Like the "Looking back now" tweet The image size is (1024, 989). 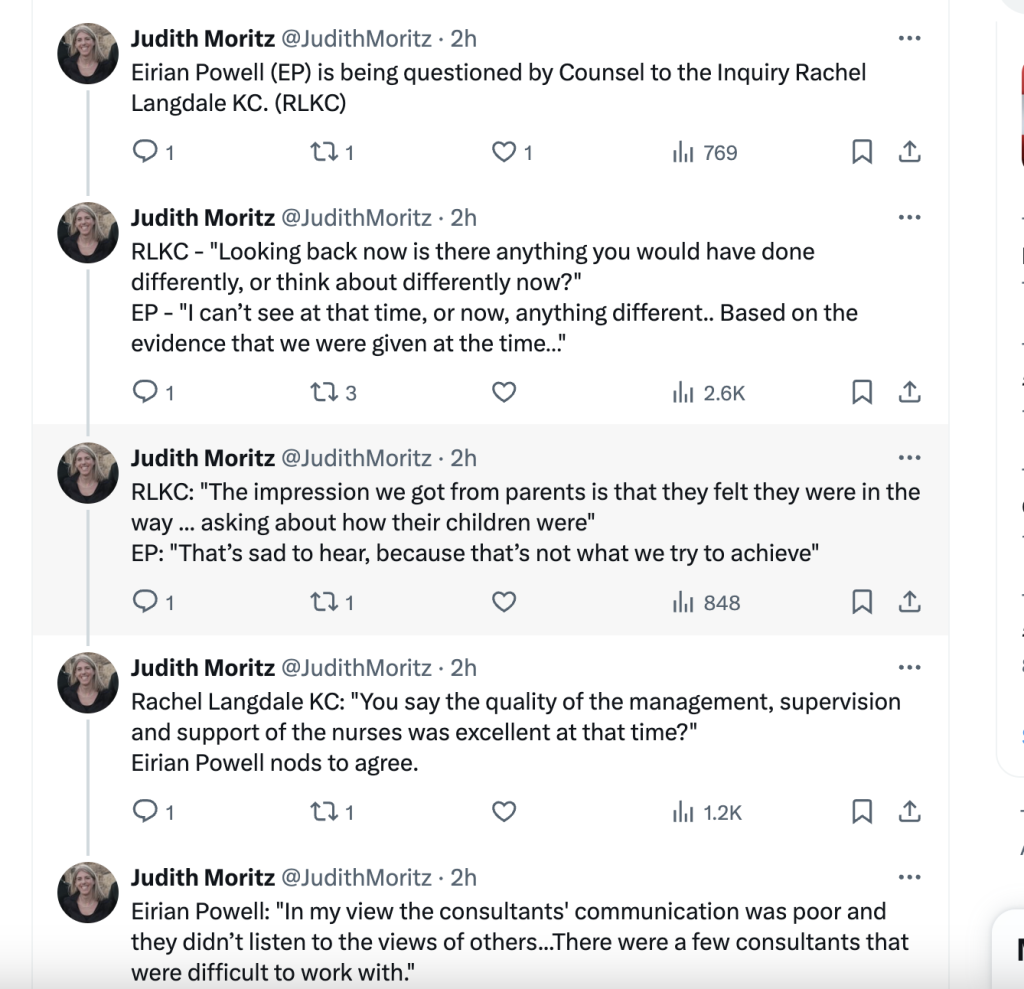tap(504, 393)
